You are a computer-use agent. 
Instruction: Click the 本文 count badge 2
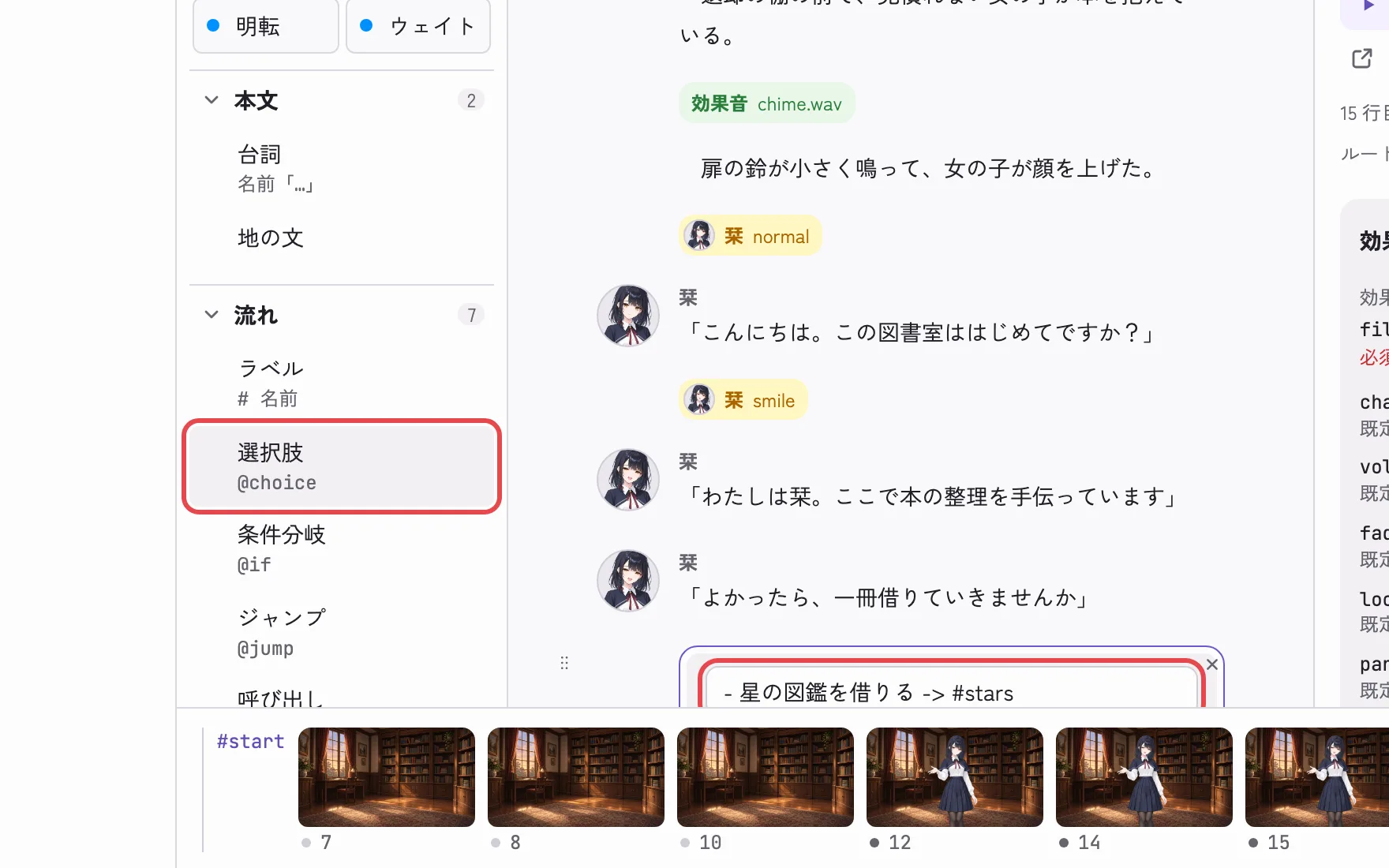click(x=471, y=100)
